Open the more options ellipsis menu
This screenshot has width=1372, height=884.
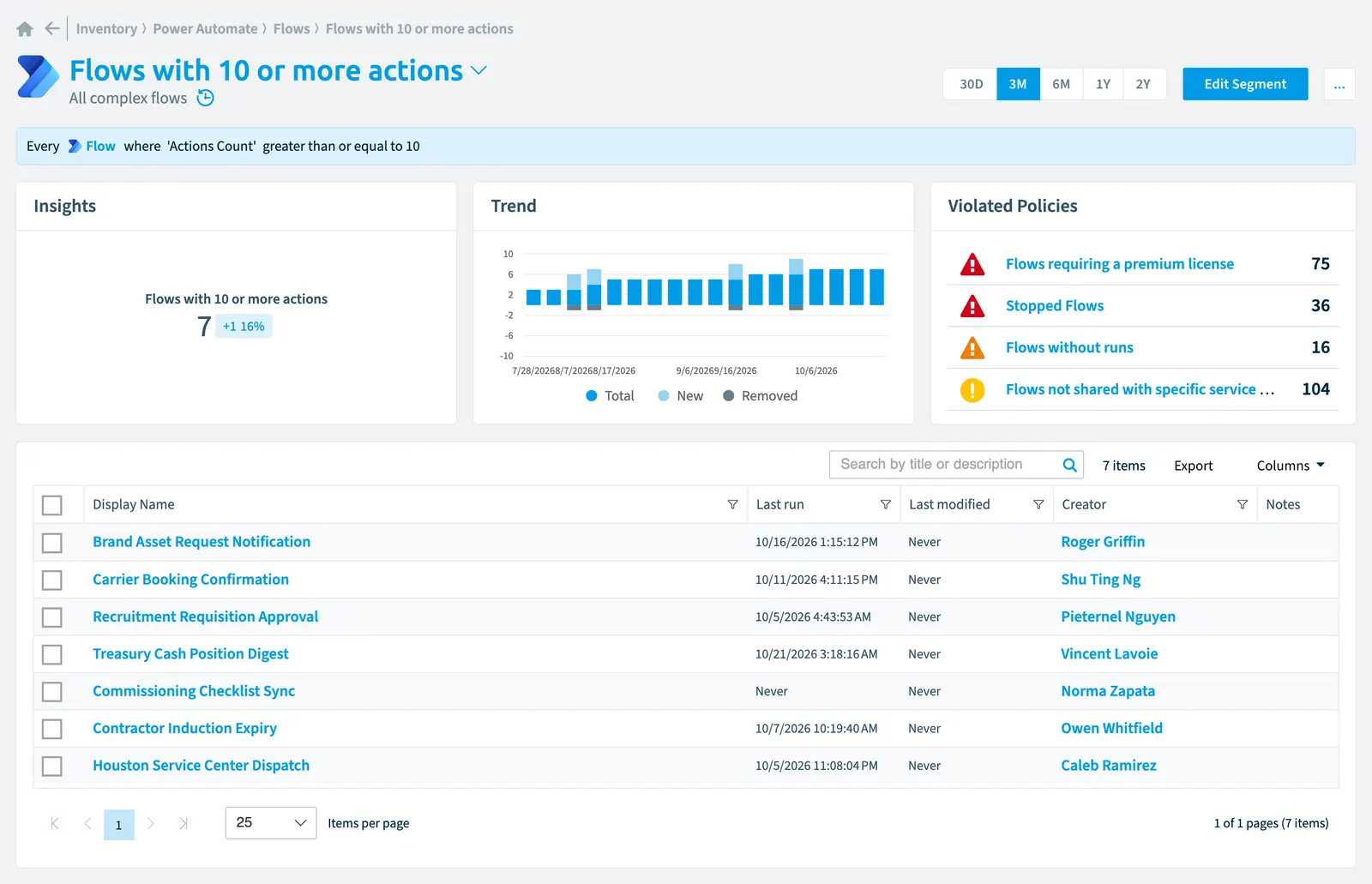click(x=1339, y=84)
